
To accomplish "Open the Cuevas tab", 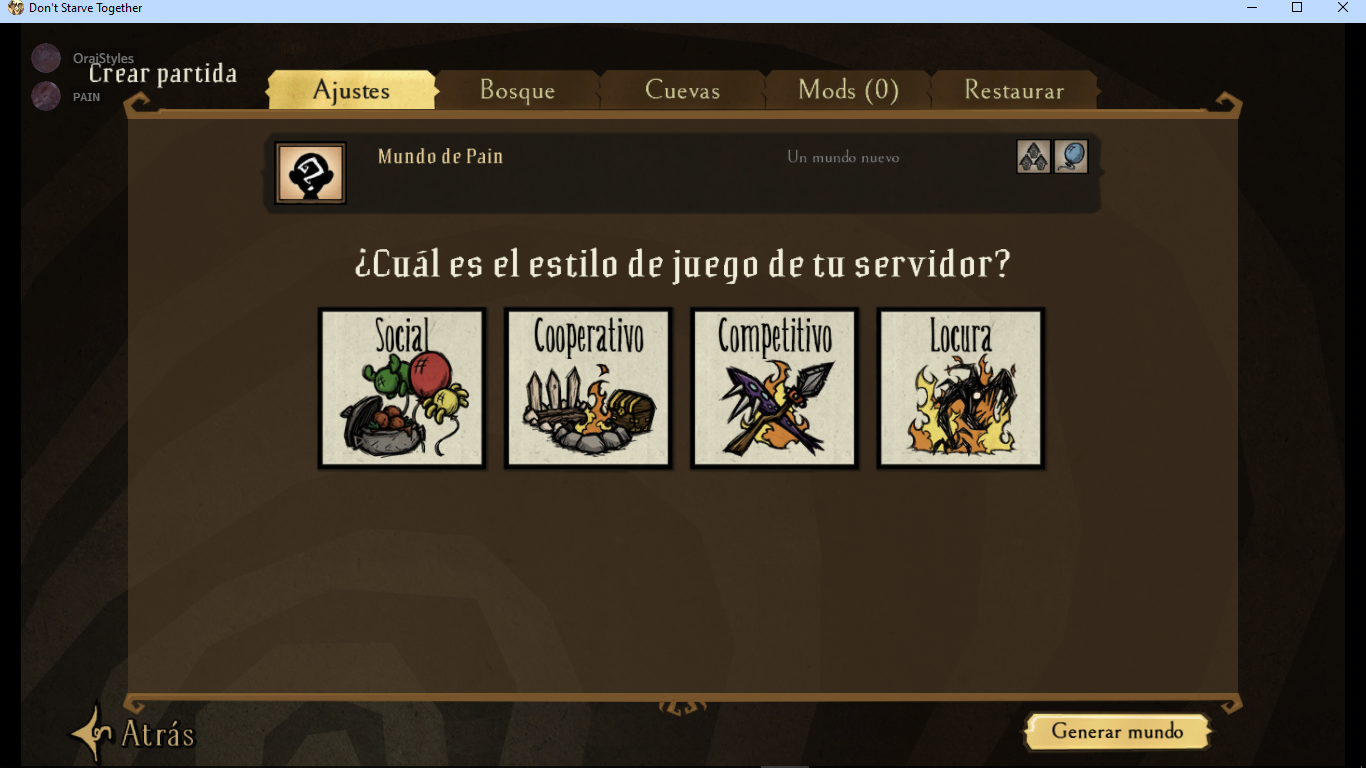I will pyautogui.click(x=683, y=90).
